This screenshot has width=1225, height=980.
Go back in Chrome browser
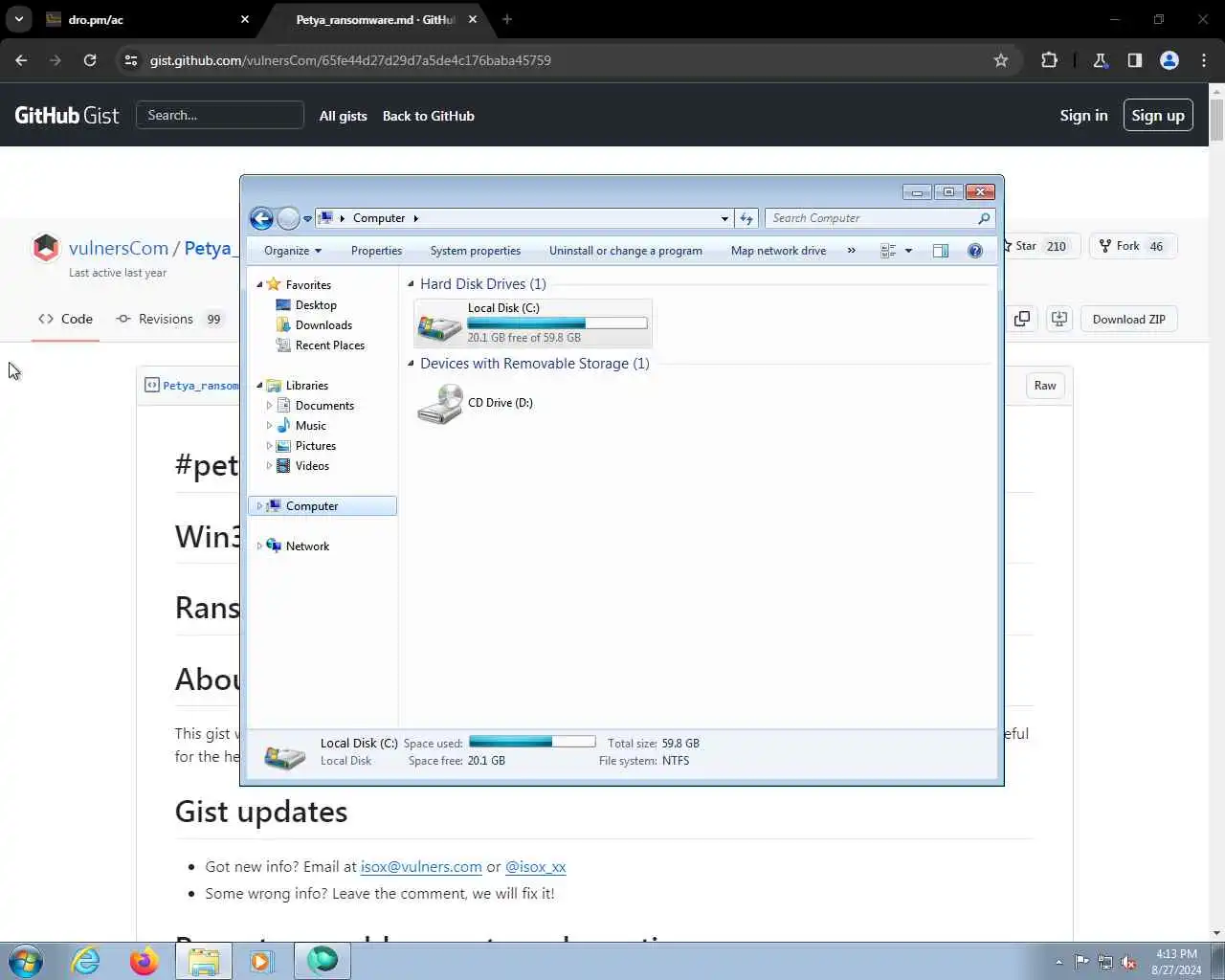coord(21,60)
